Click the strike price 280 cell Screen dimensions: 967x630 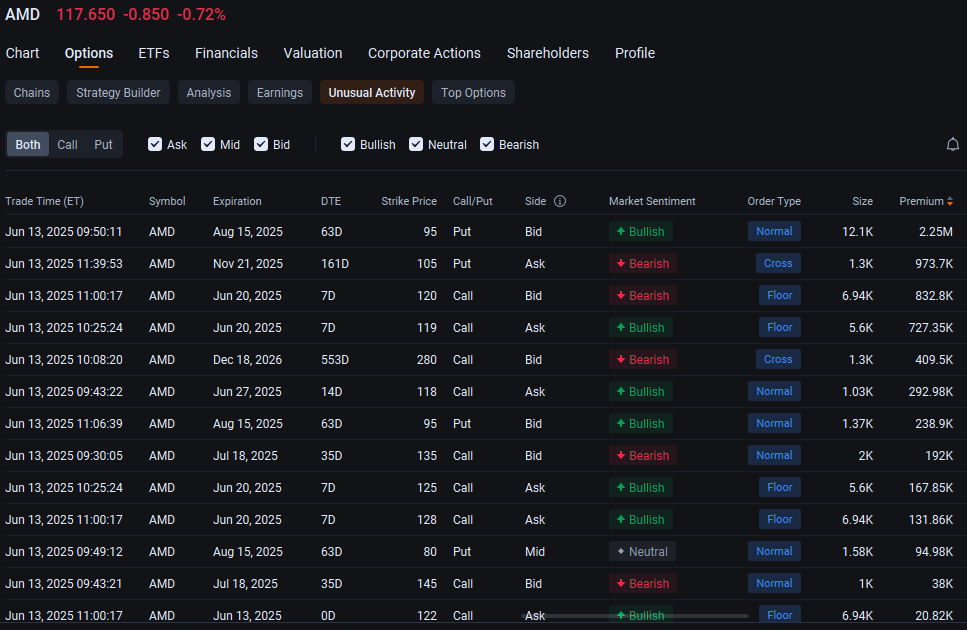[x=427, y=359]
